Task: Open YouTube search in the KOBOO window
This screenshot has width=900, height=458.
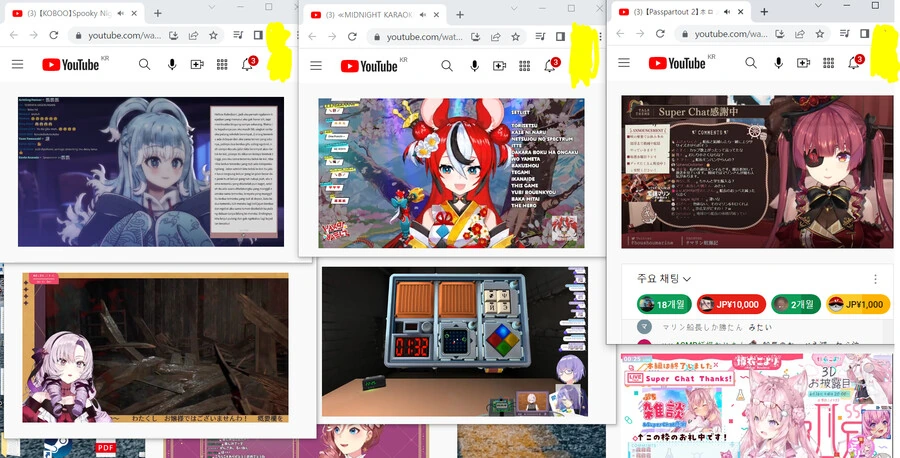Action: [x=144, y=65]
